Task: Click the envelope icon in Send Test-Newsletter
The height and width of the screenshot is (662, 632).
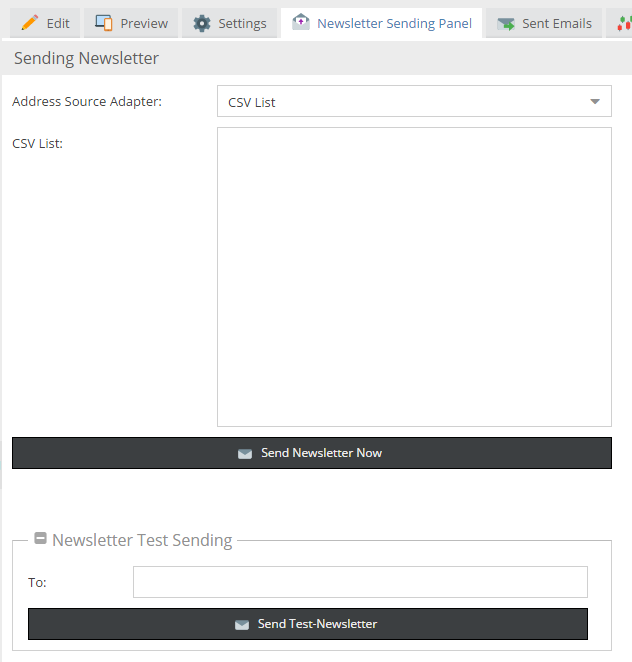Action: click(x=242, y=624)
